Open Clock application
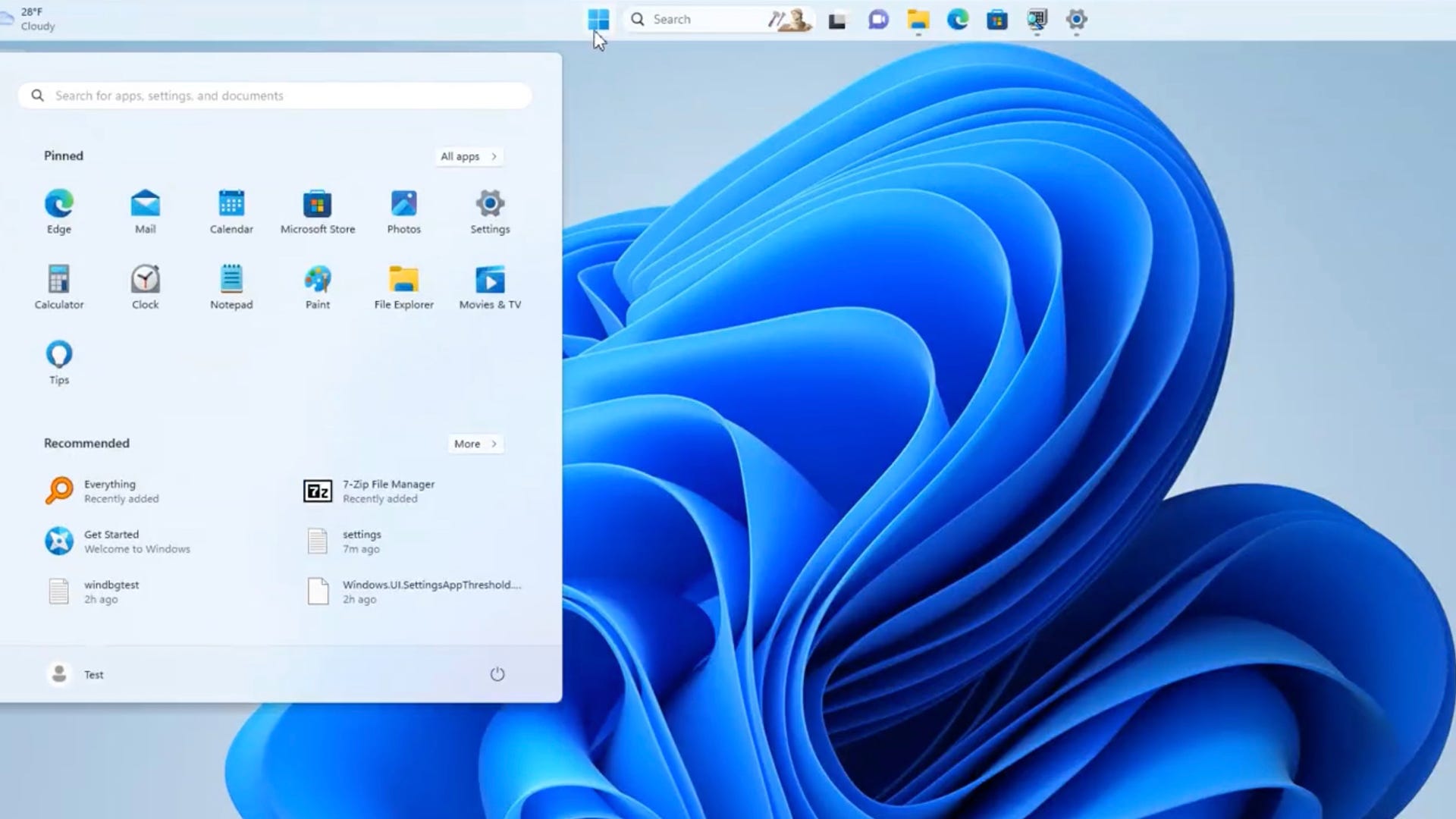Image resolution: width=1456 pixels, height=819 pixels. click(x=145, y=278)
